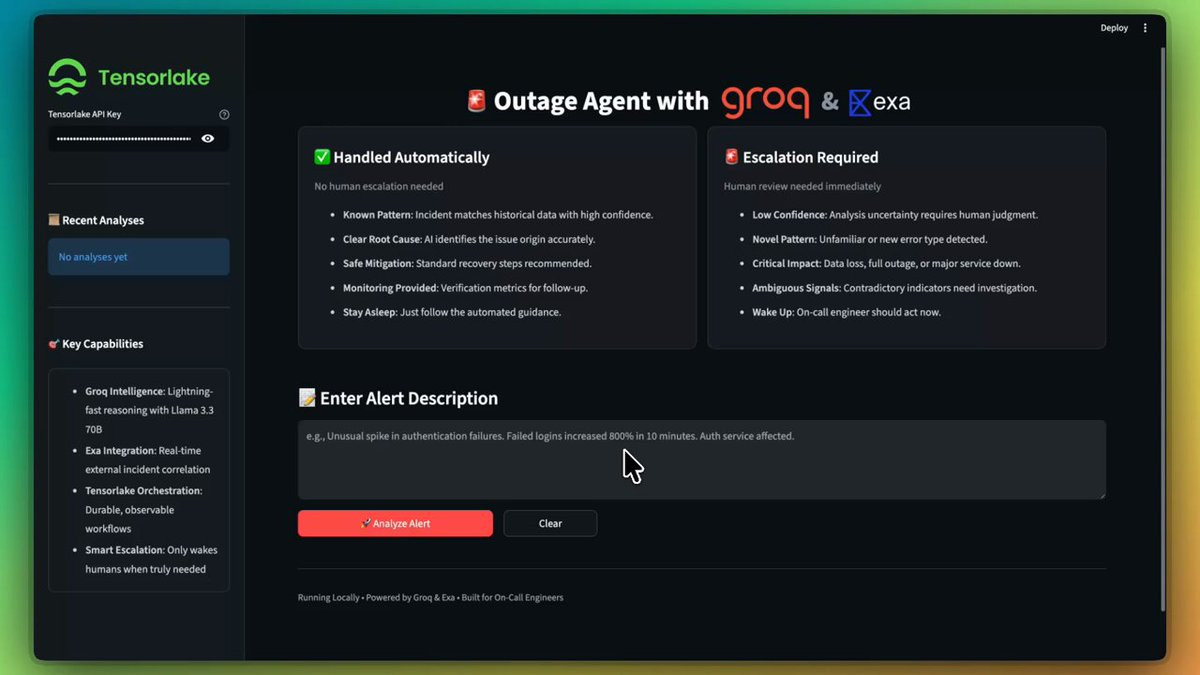Click the 'Critical Impact' bullet text
This screenshot has height=675, width=1200.
click(886, 264)
